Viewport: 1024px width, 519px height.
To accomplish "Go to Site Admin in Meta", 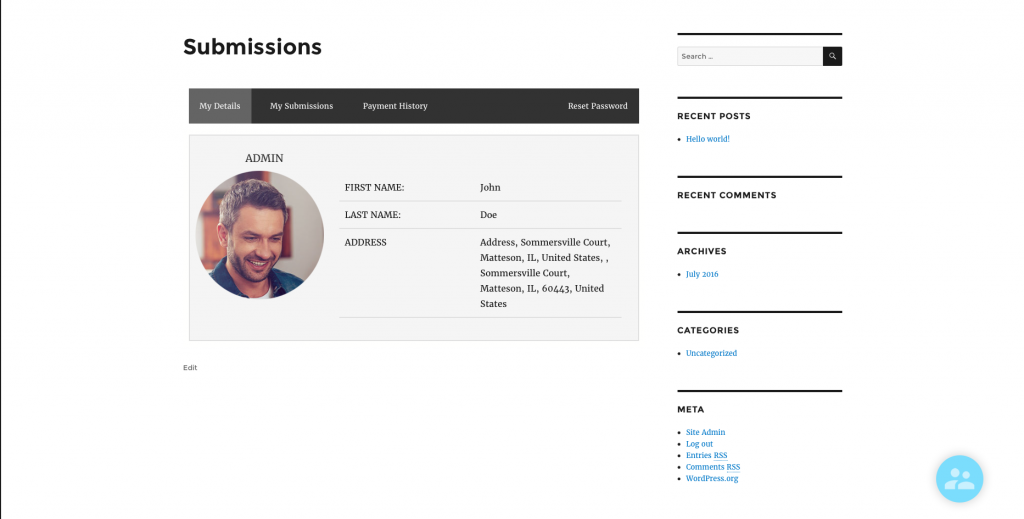I will point(705,432).
